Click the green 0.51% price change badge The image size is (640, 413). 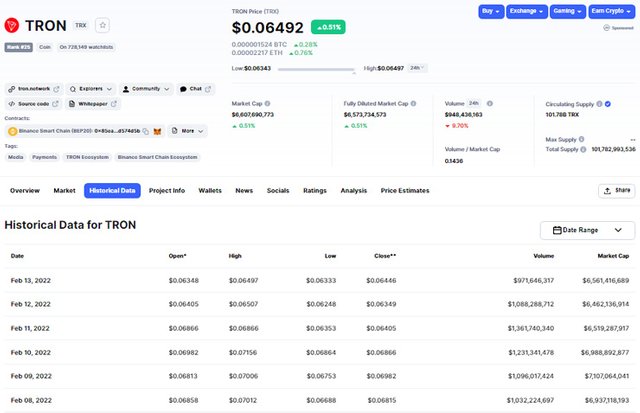tap(328, 27)
